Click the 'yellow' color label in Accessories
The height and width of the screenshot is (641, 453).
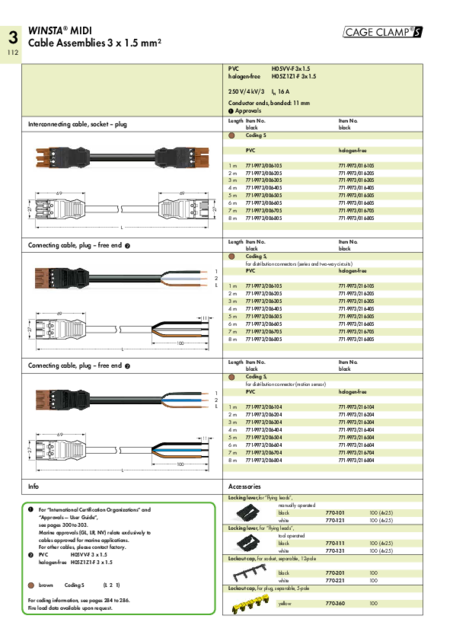tap(285, 603)
